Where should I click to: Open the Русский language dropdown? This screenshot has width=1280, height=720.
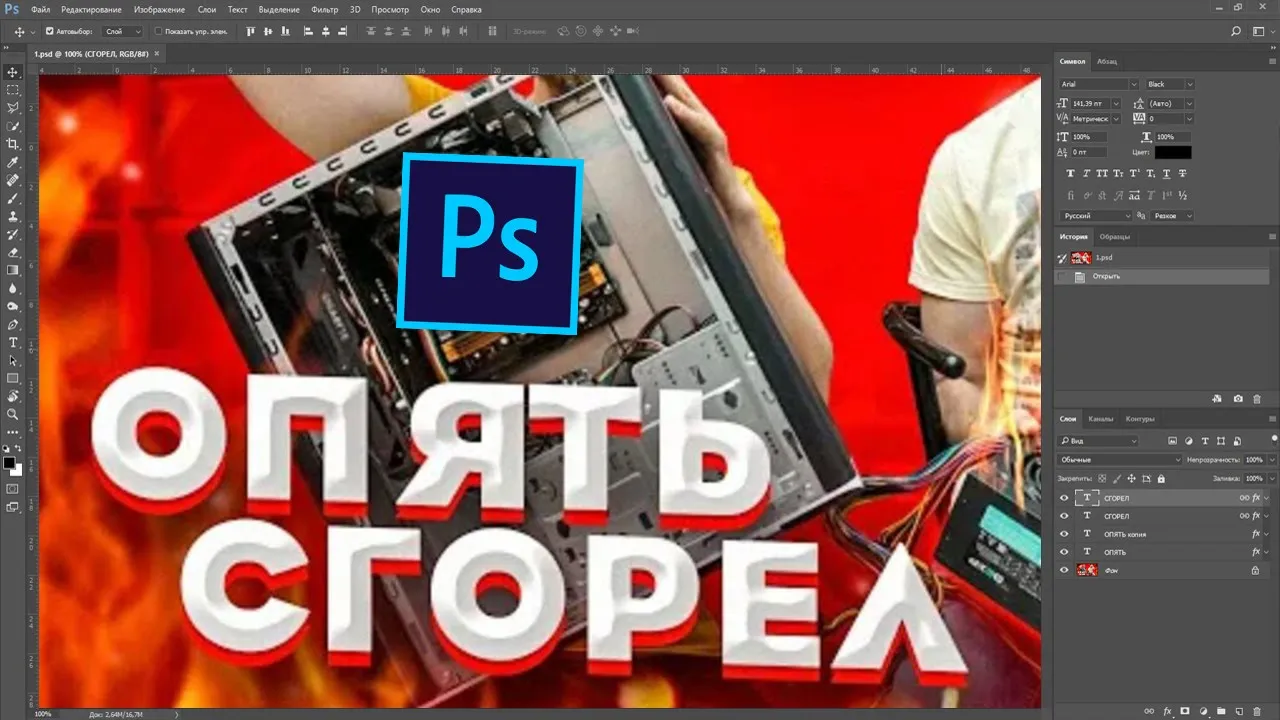1096,216
